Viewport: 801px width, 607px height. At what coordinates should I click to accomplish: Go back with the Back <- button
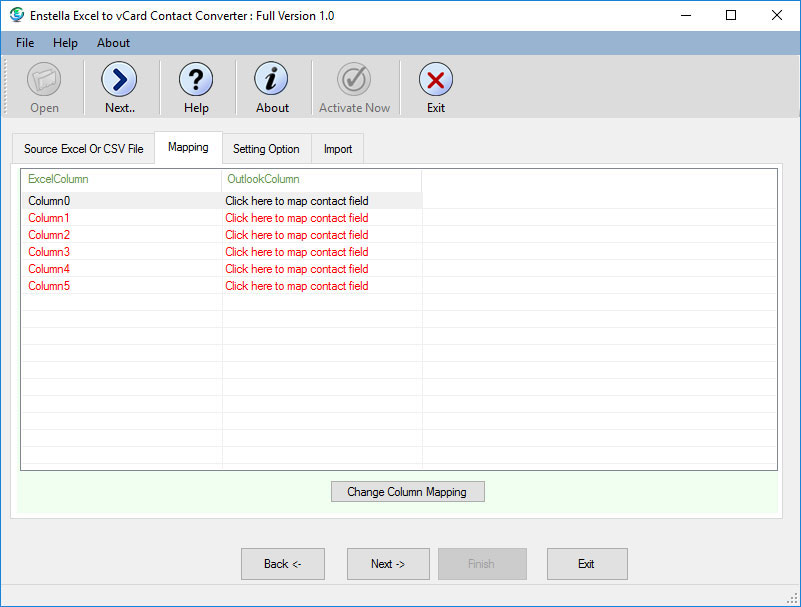pyautogui.click(x=283, y=564)
